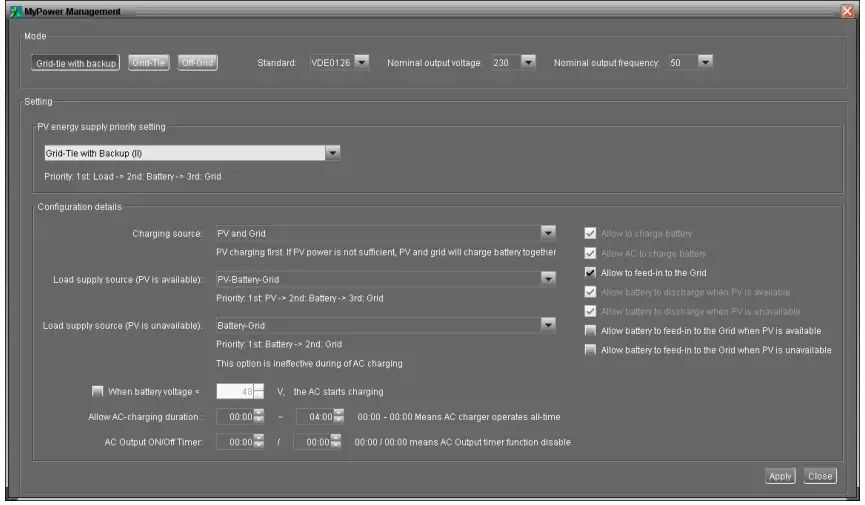Click AC Output timer ON time field
Viewport: 865px width, 505px height.
pyautogui.click(x=235, y=442)
